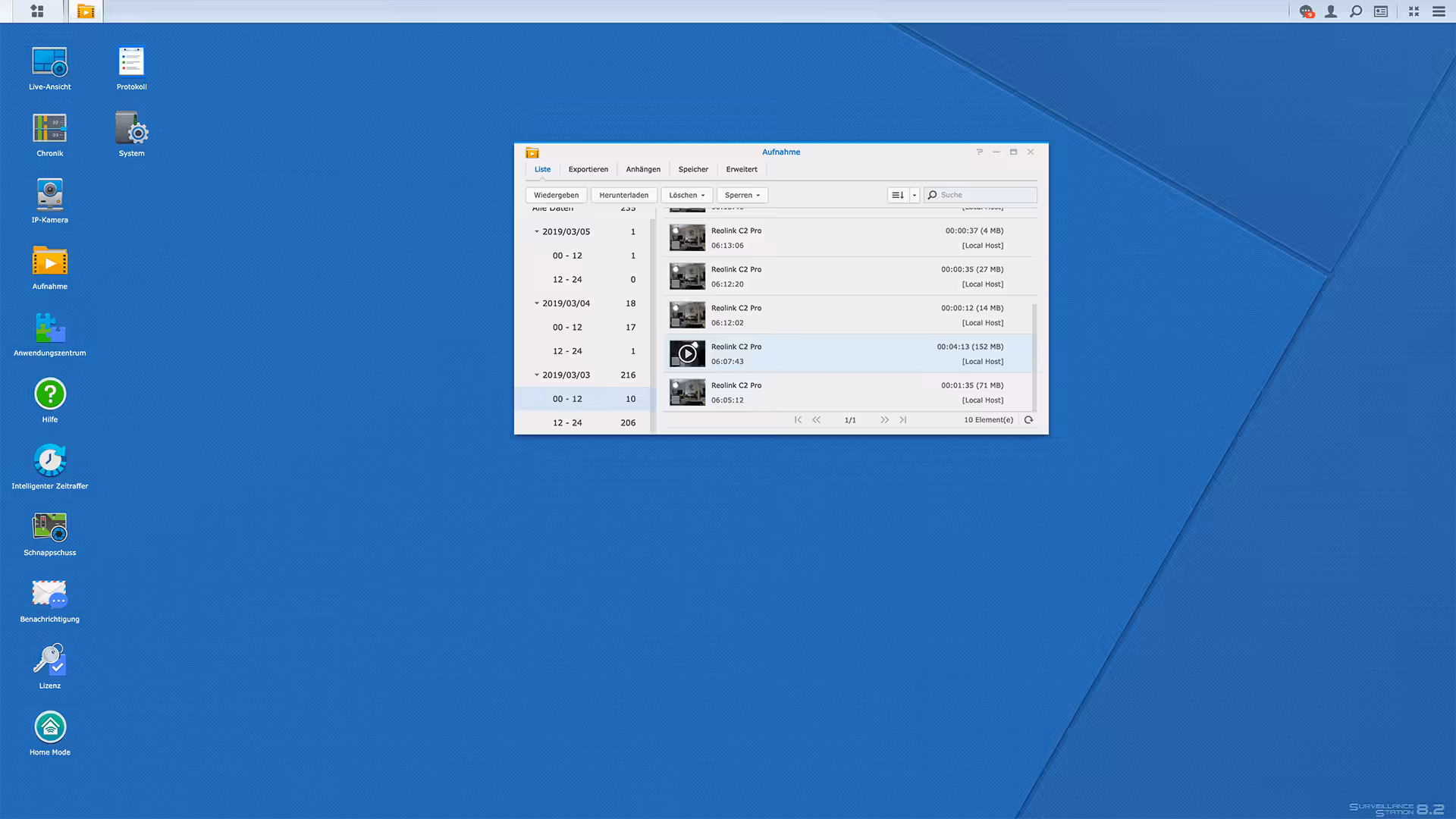Open the Chronik timeline app icon
Screen dimensions: 1456x819
click(x=50, y=128)
